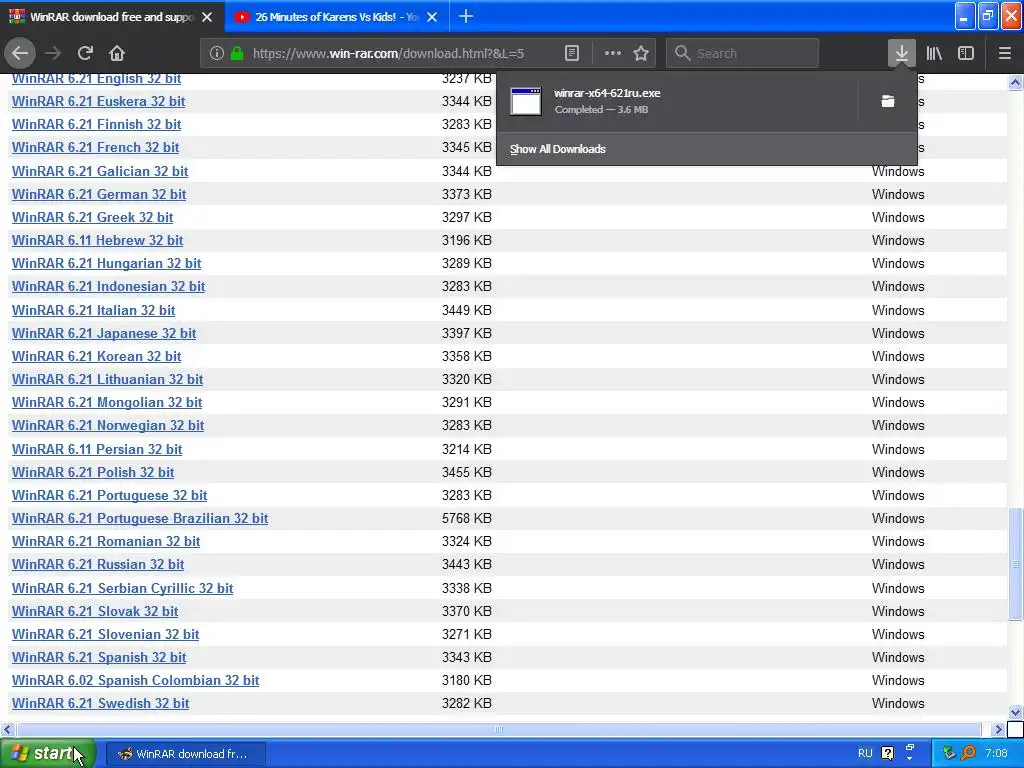Screen dimensions: 1024x768
Task: Reload the current page
Action: (x=85, y=53)
